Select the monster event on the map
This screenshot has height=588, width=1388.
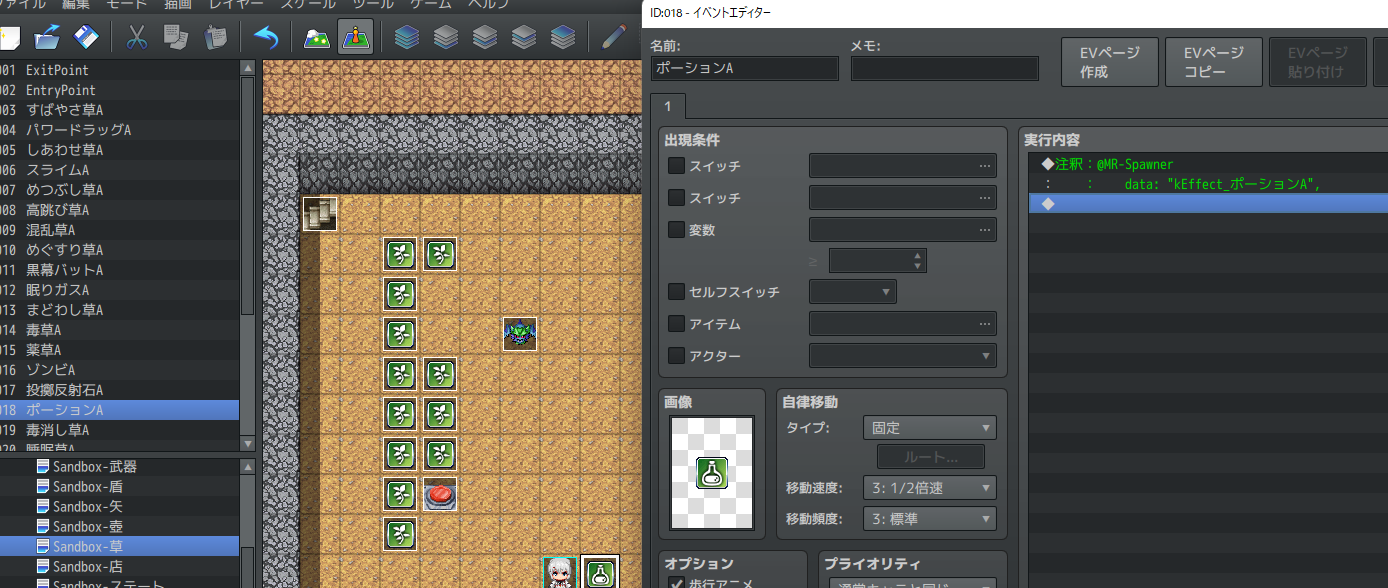coord(520,334)
